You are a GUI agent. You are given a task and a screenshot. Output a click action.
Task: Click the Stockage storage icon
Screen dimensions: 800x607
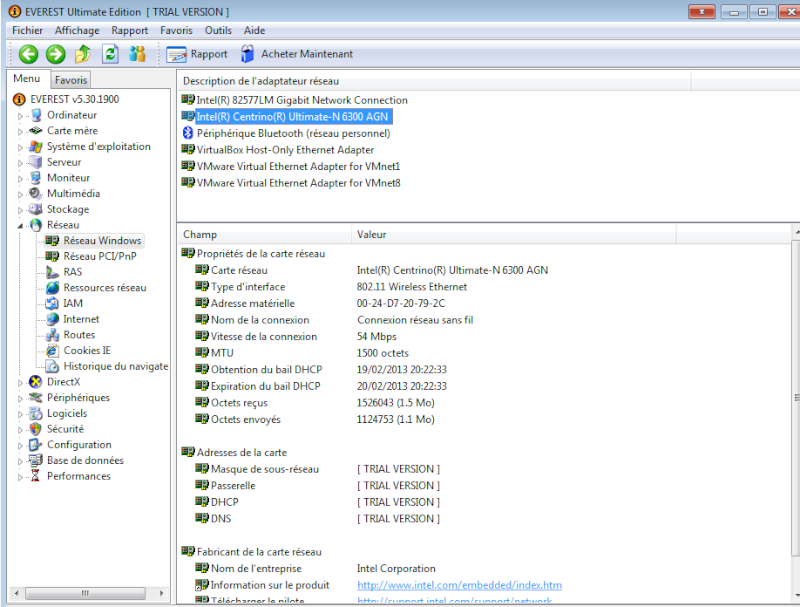click(x=36, y=210)
